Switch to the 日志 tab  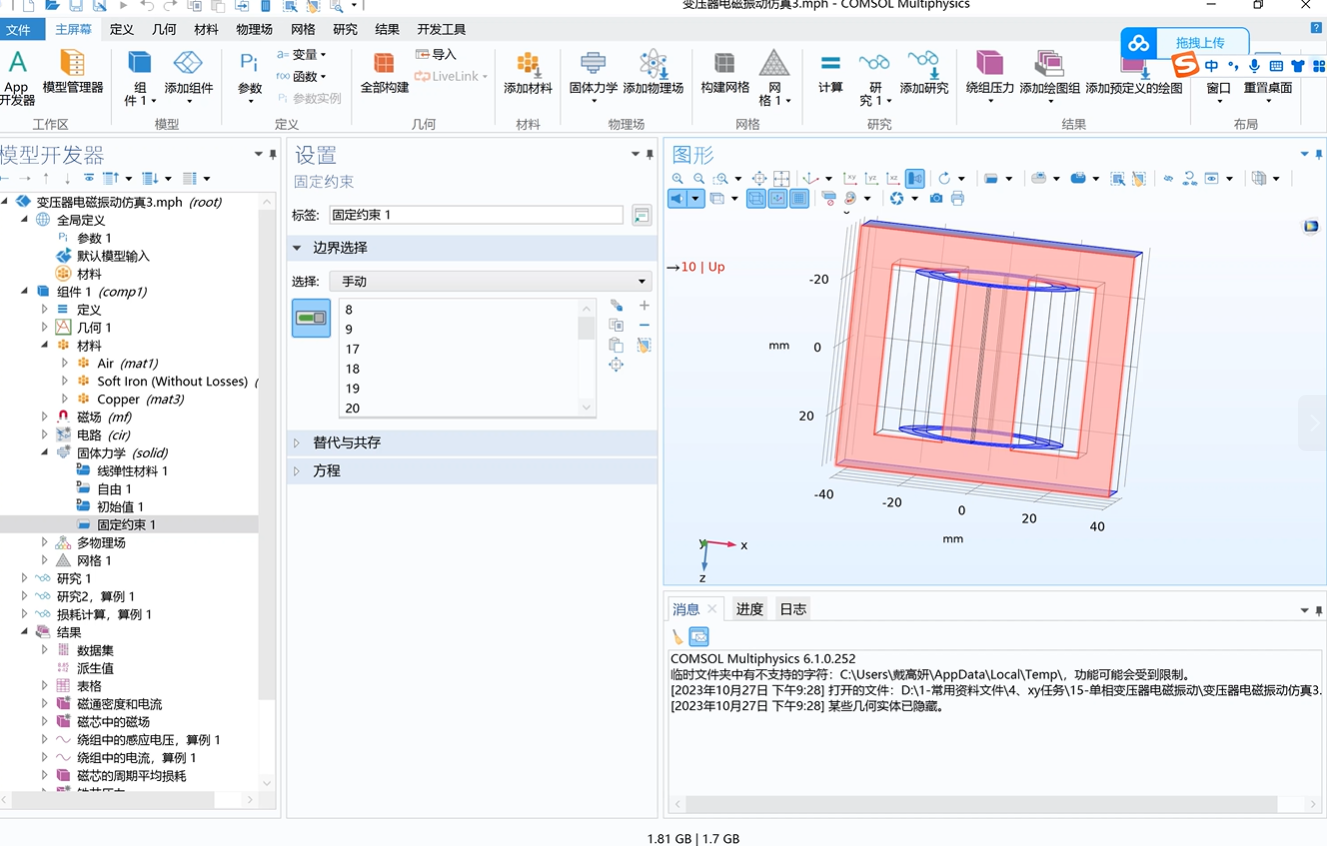pyautogui.click(x=793, y=609)
